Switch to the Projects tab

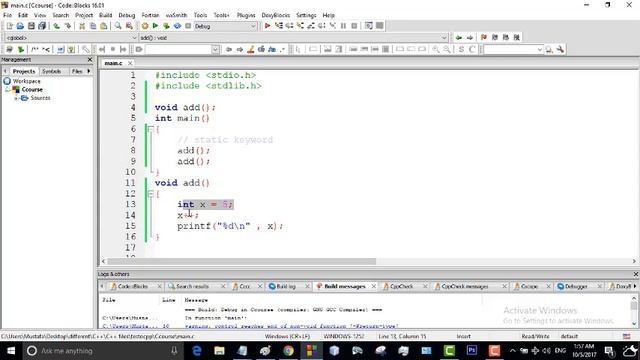coord(24,71)
